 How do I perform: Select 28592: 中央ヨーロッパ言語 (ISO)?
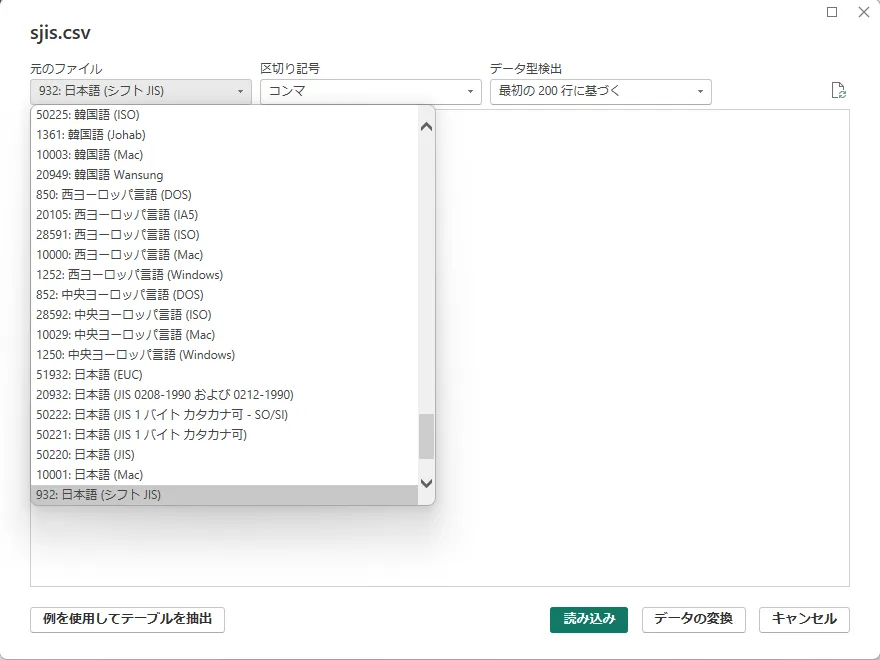point(224,315)
